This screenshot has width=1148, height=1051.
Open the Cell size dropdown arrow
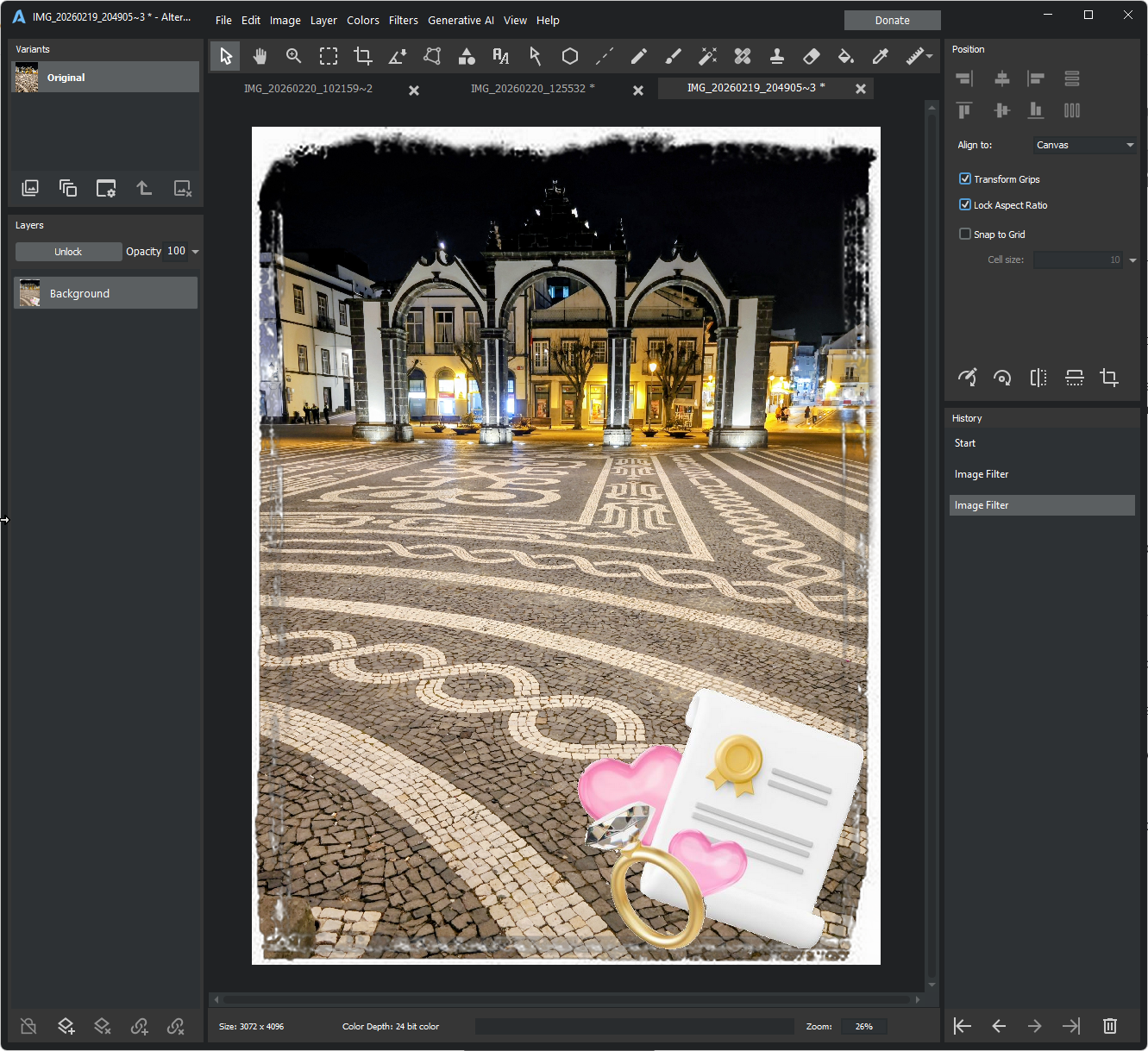coord(1132,260)
